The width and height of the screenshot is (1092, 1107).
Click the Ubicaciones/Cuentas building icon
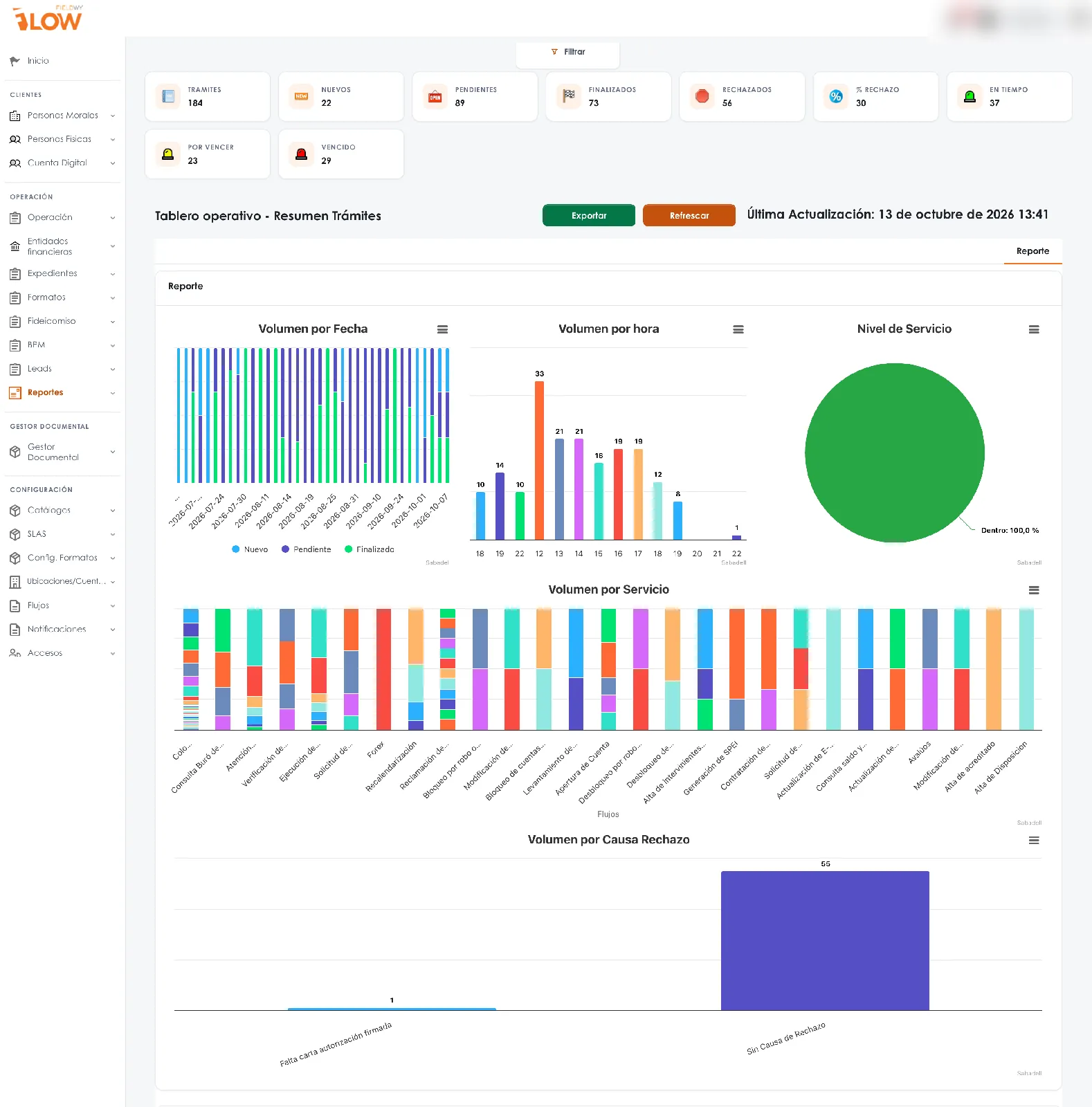pyautogui.click(x=15, y=582)
